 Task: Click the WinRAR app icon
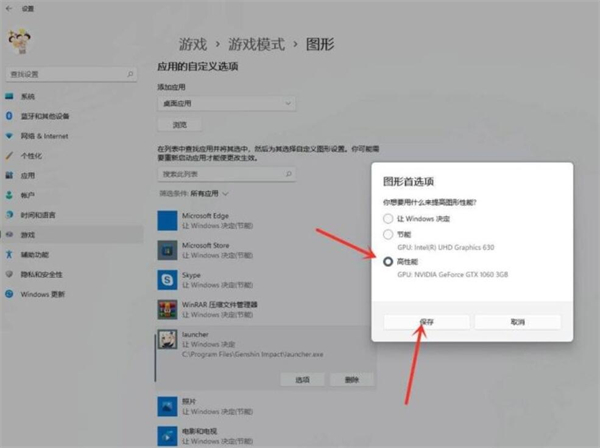coord(167,309)
